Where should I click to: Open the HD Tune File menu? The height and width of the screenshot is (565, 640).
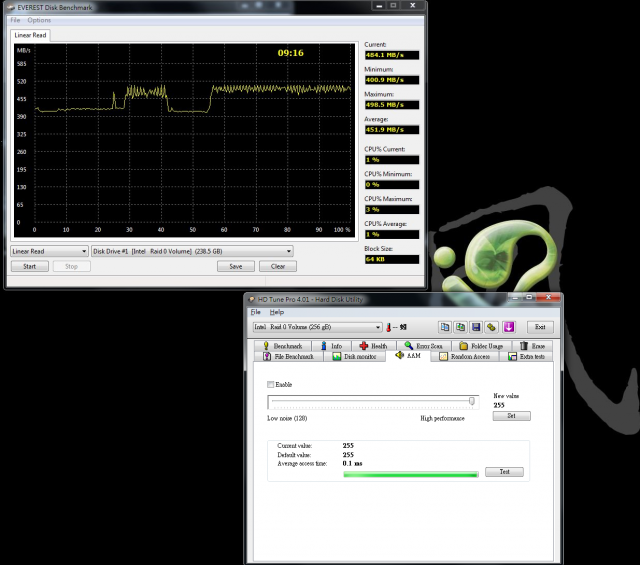click(256, 312)
